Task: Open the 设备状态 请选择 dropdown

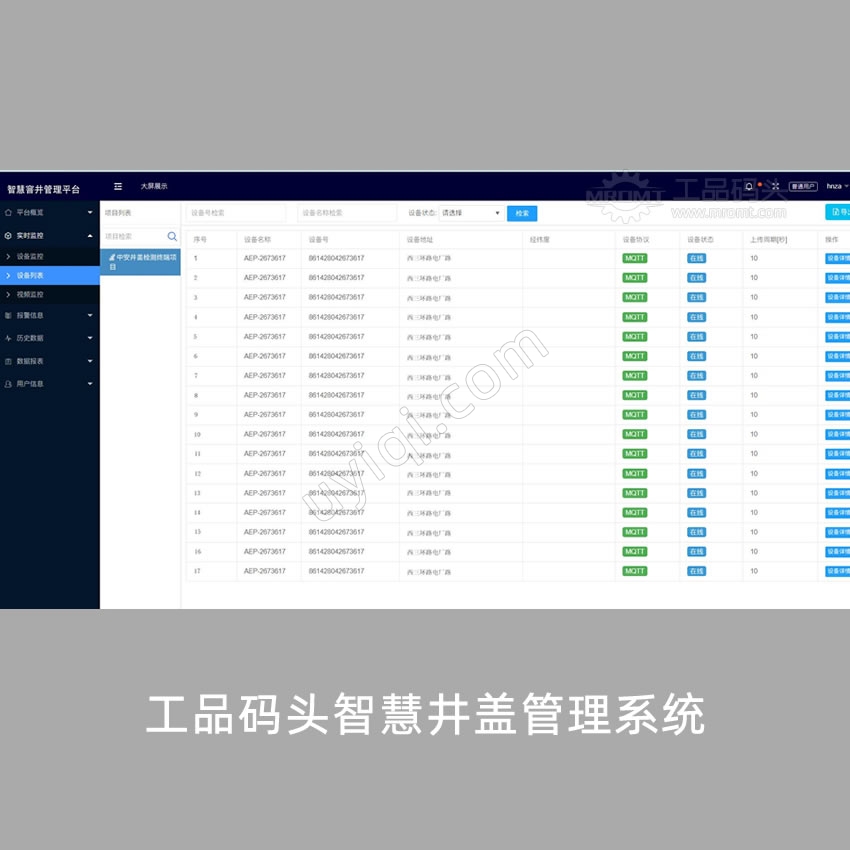Action: coord(471,213)
